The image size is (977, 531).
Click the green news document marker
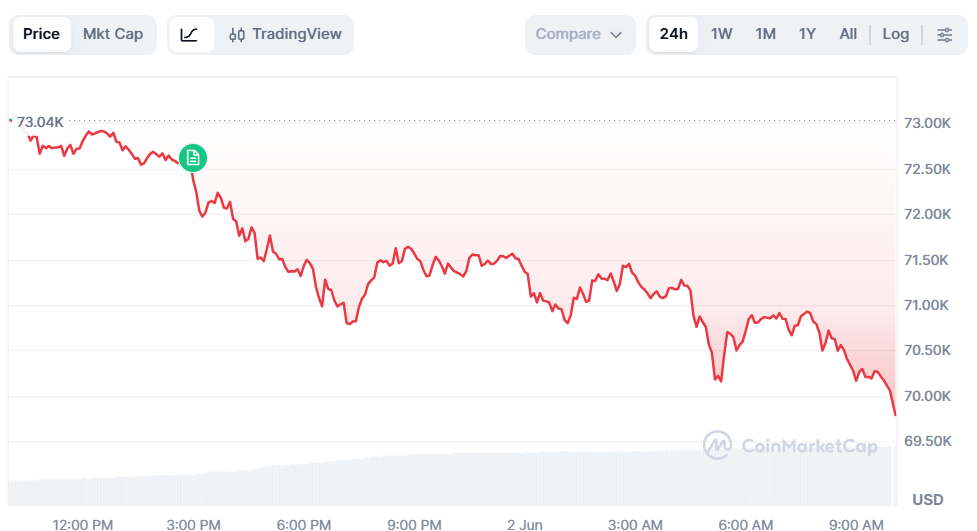click(193, 158)
